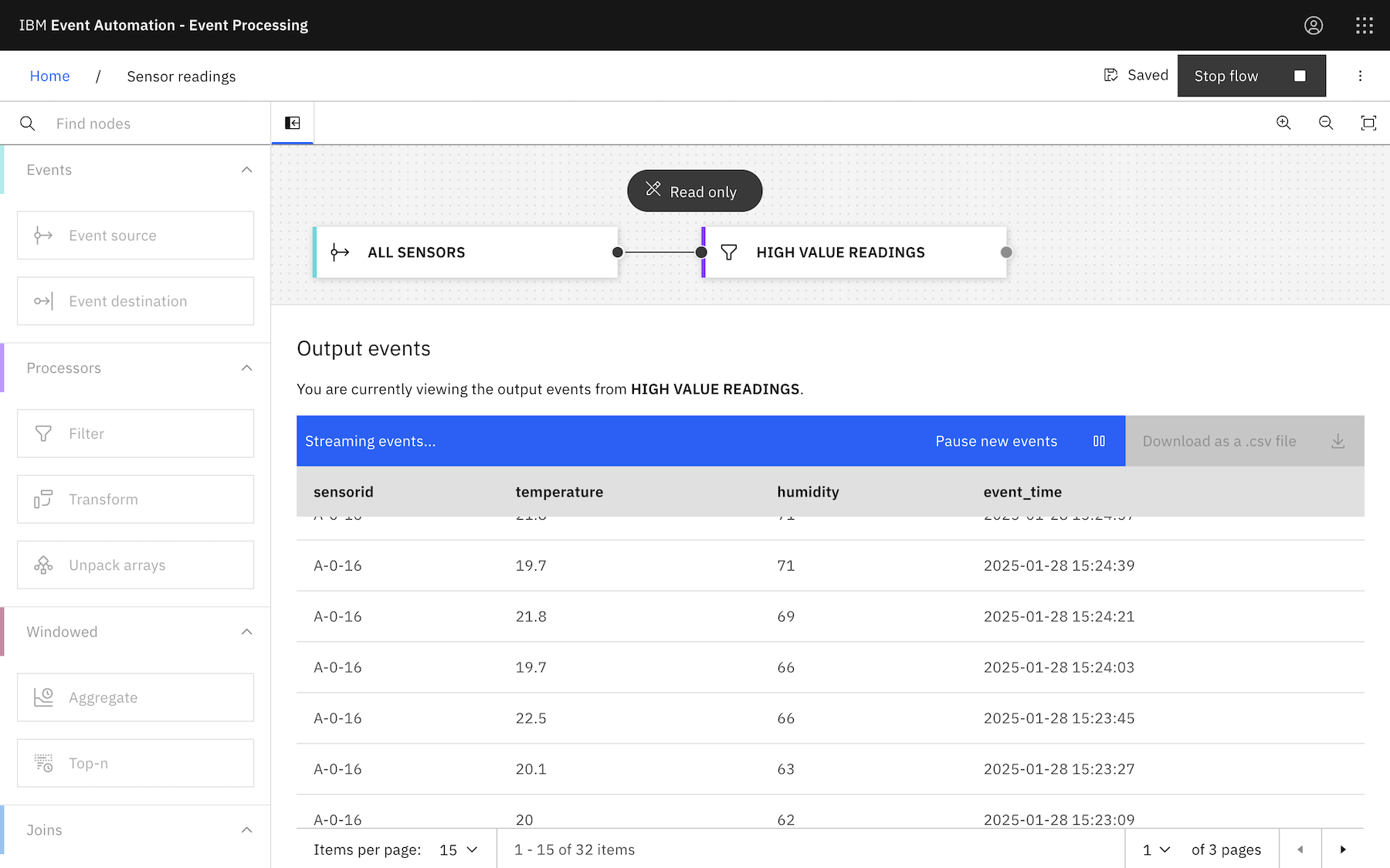
Task: Click the fit-to-screen canvas icon
Action: pos(1368,123)
